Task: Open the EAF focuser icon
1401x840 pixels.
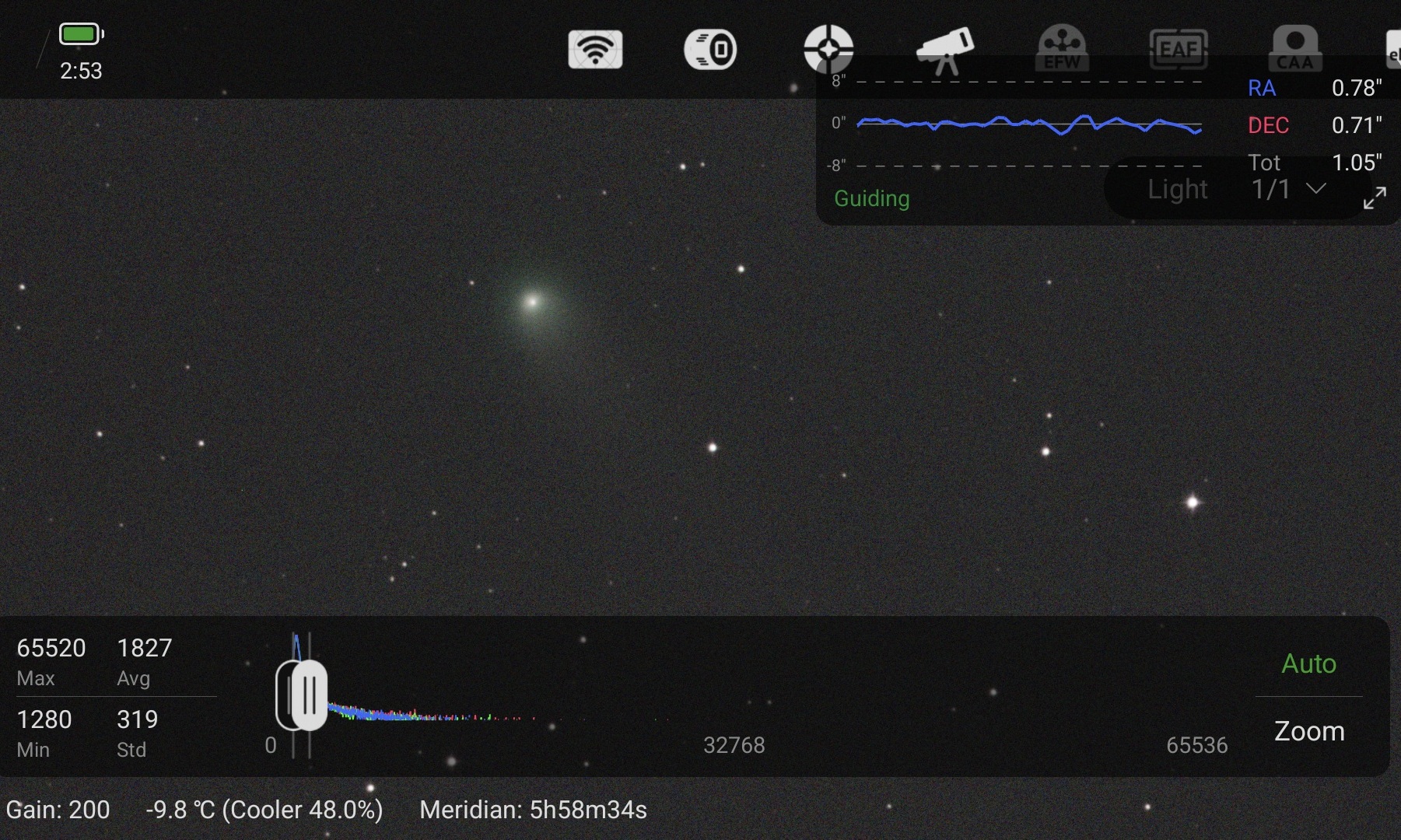Action: click(1179, 50)
